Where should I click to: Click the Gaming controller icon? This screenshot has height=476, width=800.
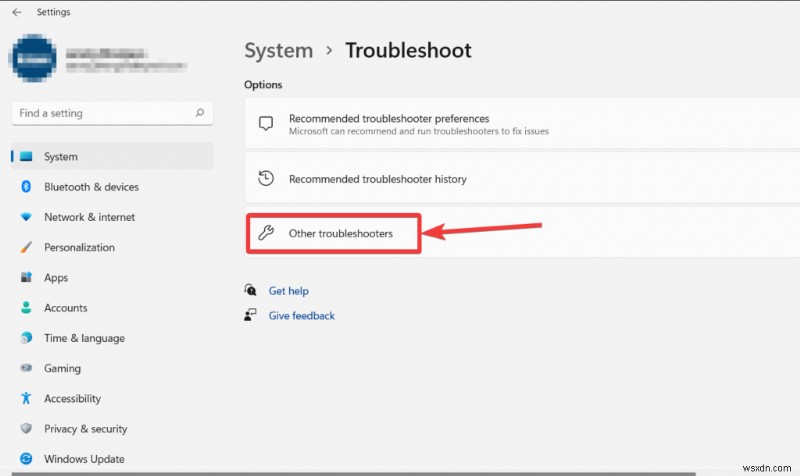coord(26,368)
